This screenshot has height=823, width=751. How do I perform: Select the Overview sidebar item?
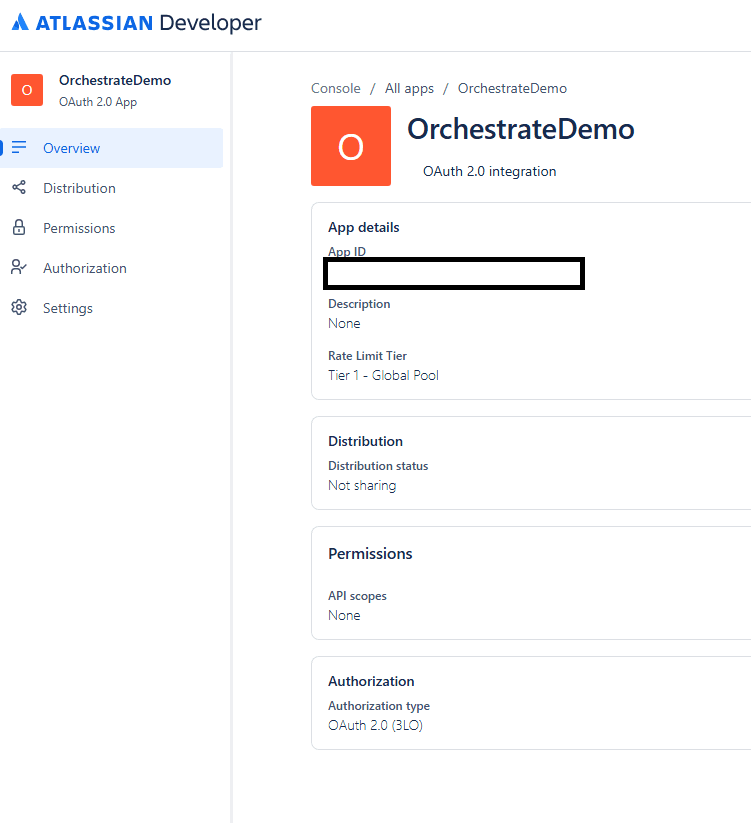tap(111, 148)
